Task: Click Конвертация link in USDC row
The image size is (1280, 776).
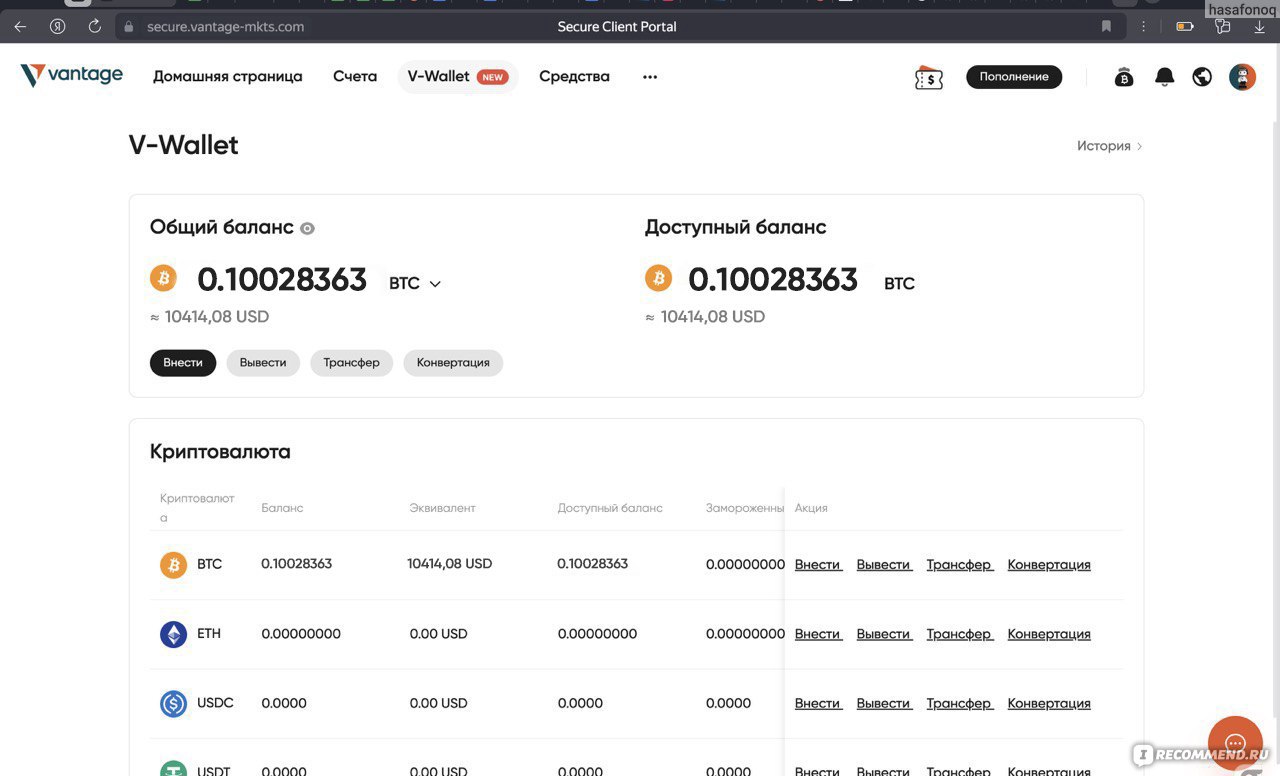Action: [1049, 703]
